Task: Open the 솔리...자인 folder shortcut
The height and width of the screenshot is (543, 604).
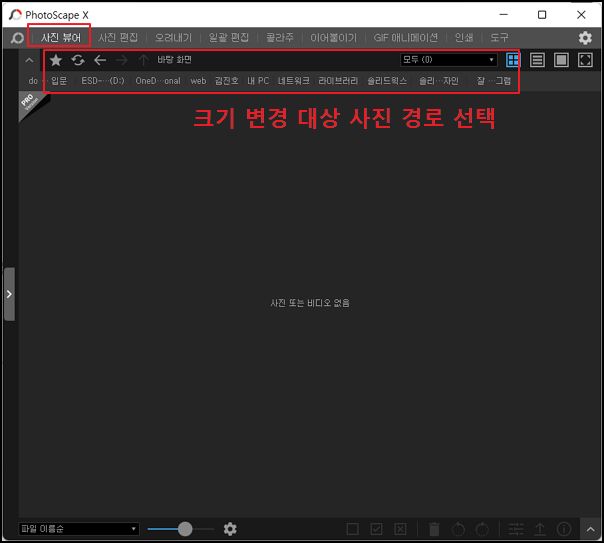Action: tap(438, 81)
